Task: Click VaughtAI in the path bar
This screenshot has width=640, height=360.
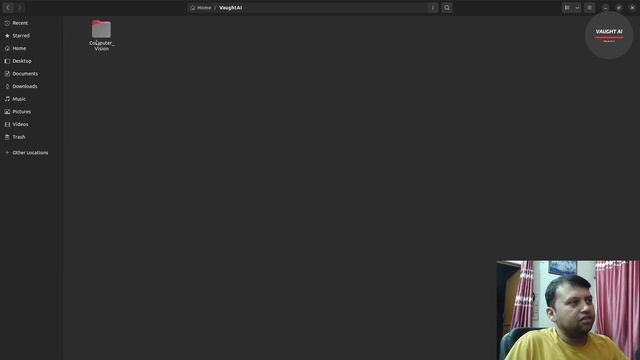Action: point(231,8)
